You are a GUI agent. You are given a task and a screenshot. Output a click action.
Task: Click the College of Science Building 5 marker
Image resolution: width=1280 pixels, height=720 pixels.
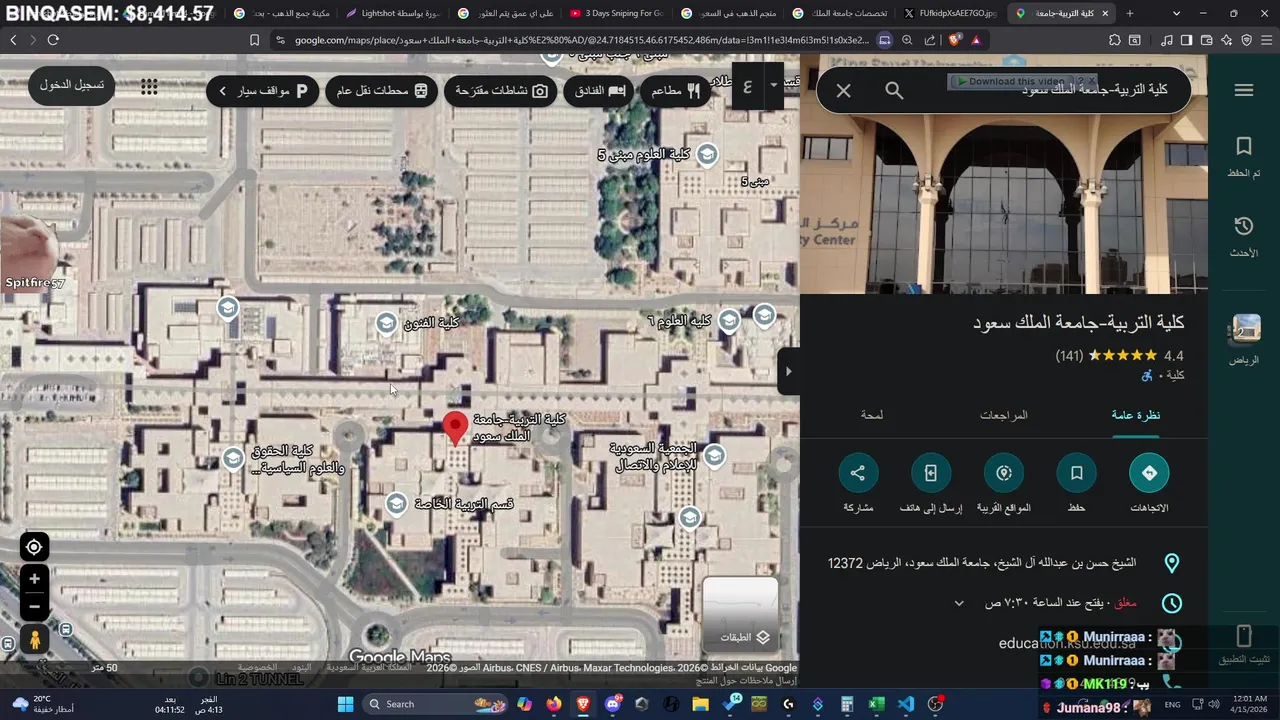(x=707, y=154)
